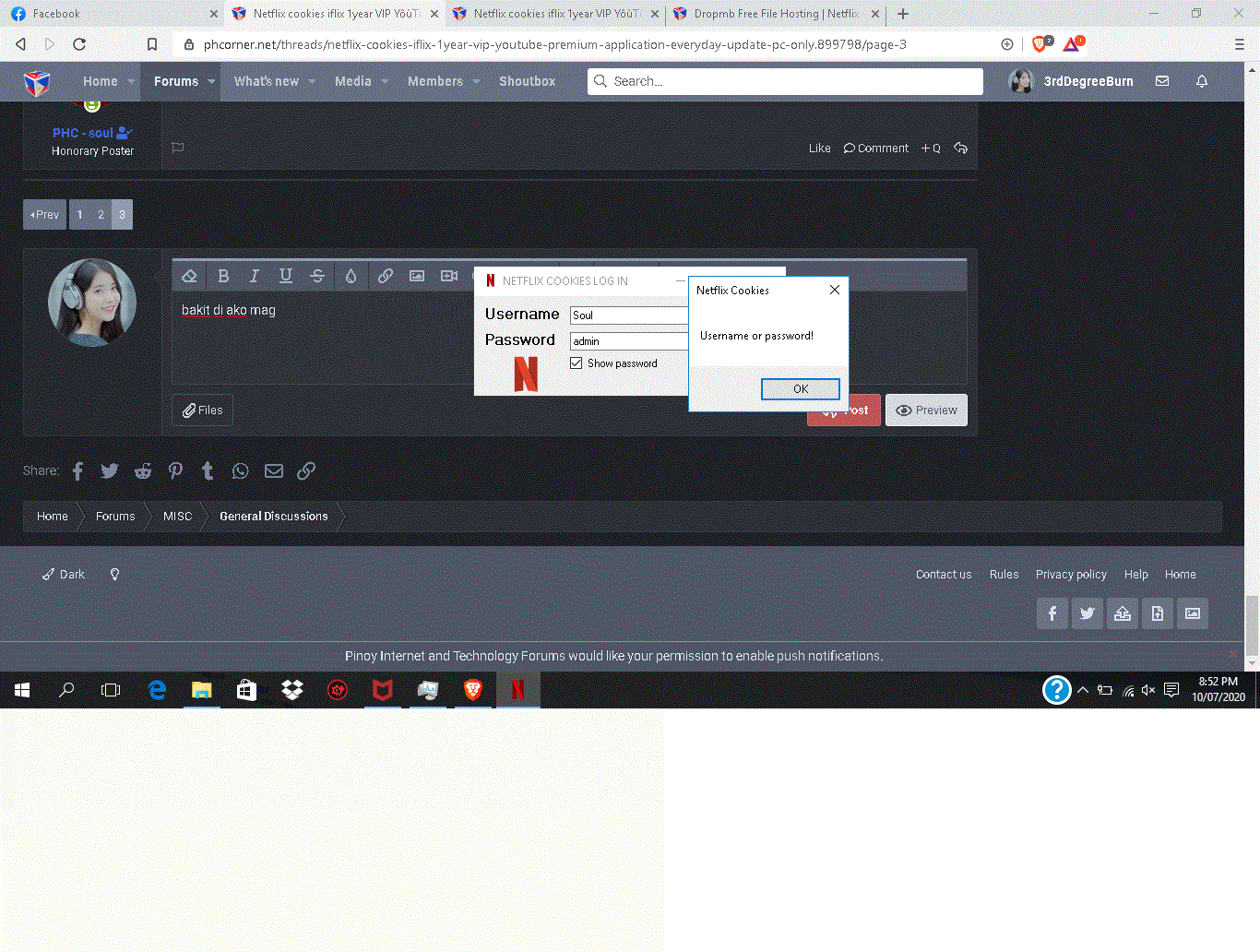Viewport: 1260px width, 952px height.
Task: Toggle underline formatting in the editor
Action: pyautogui.click(x=286, y=276)
